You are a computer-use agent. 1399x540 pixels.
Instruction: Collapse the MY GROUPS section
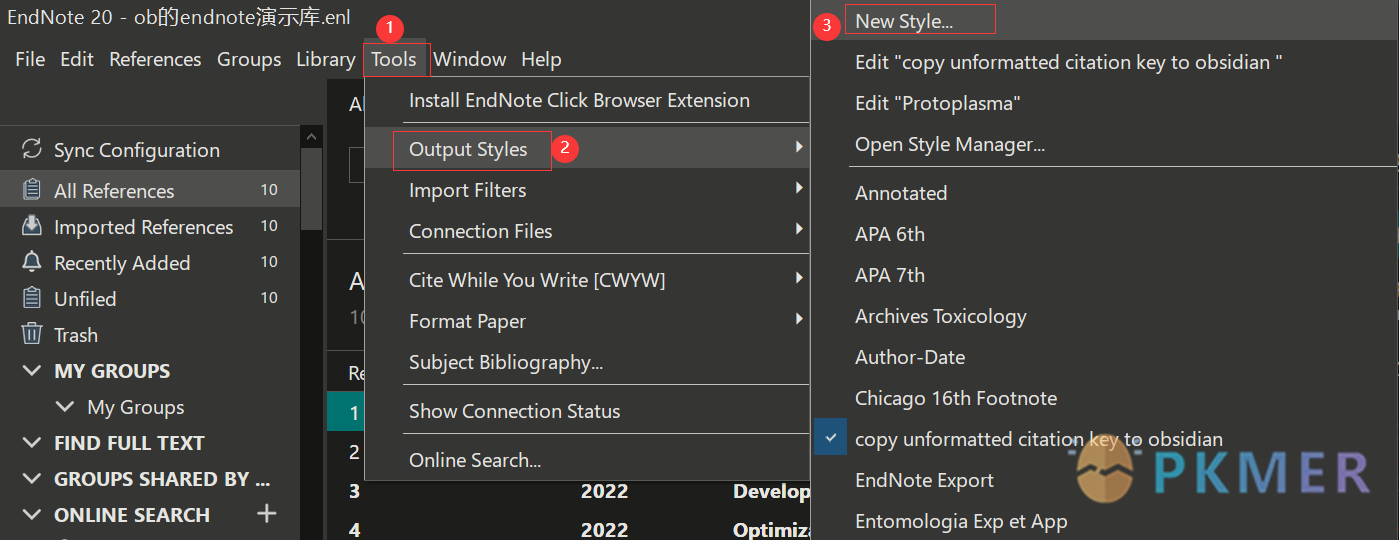[x=32, y=371]
